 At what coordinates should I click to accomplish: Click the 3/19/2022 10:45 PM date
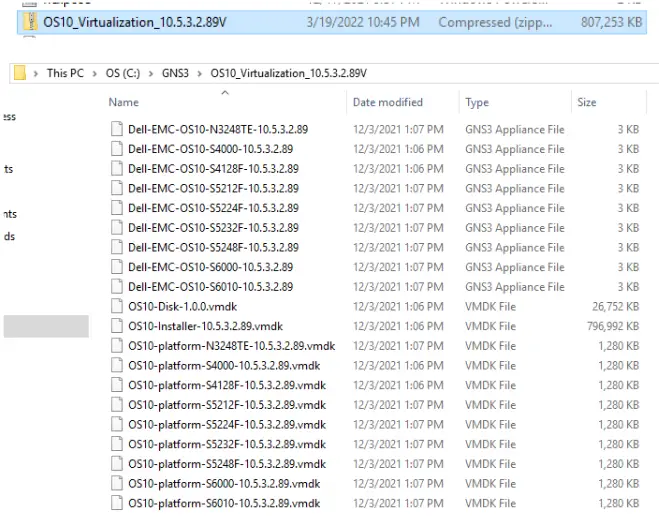point(363,22)
